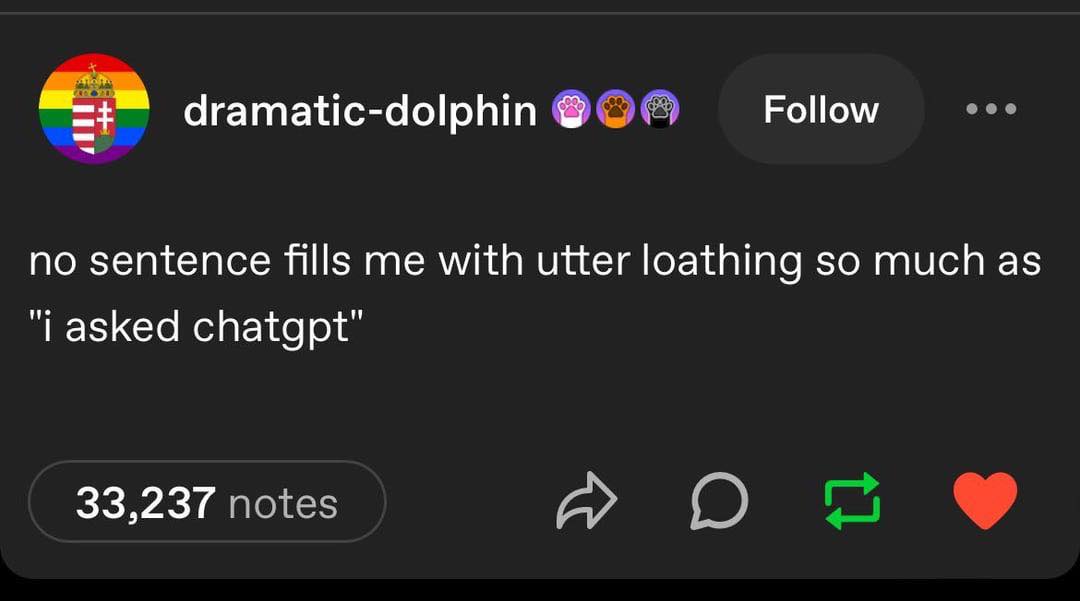Screen dimensions: 1080x601
Task: Open dramatic-dolphin's rainbow avatar
Action: pyautogui.click(x=94, y=109)
